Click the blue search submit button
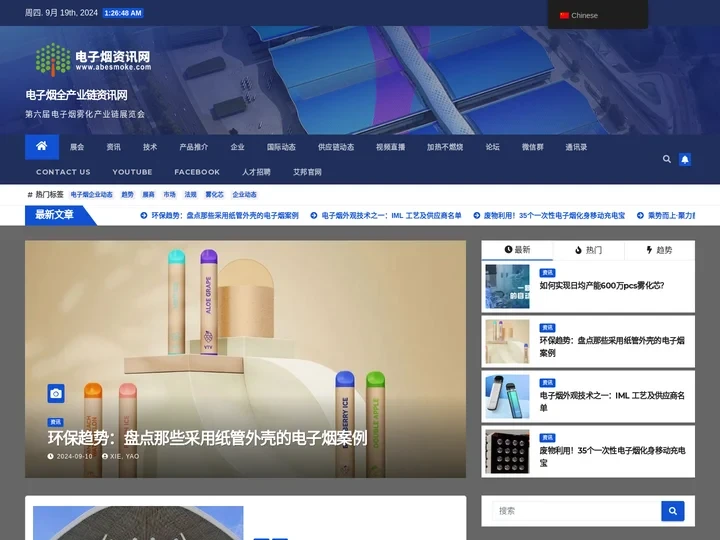 coord(673,511)
